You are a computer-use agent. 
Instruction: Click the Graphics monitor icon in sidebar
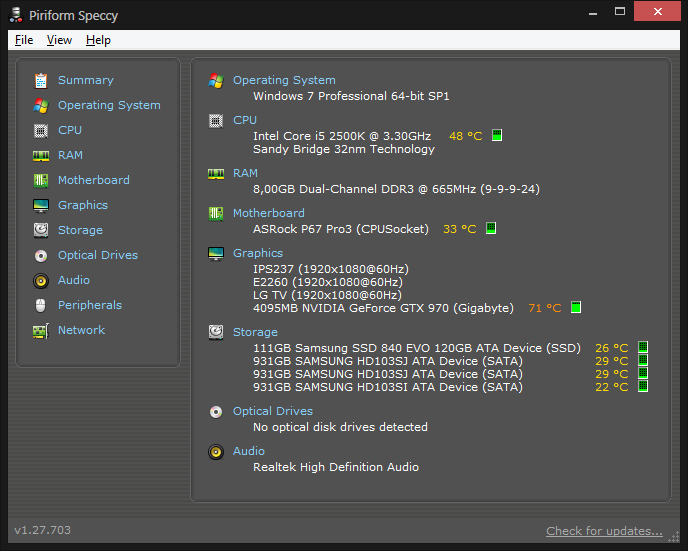[x=41, y=205]
